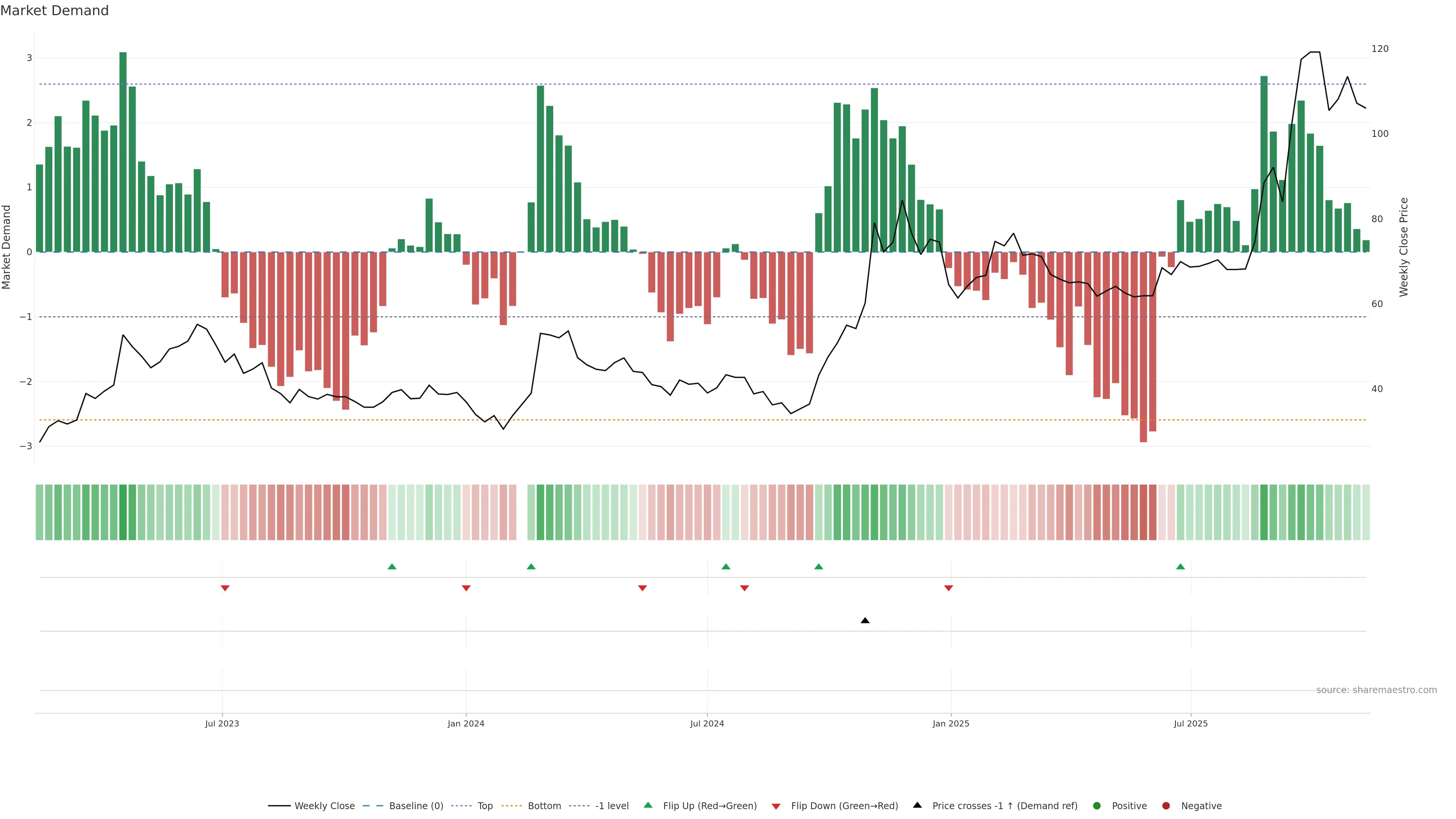Hide the Top dotted line legend

click(485, 805)
